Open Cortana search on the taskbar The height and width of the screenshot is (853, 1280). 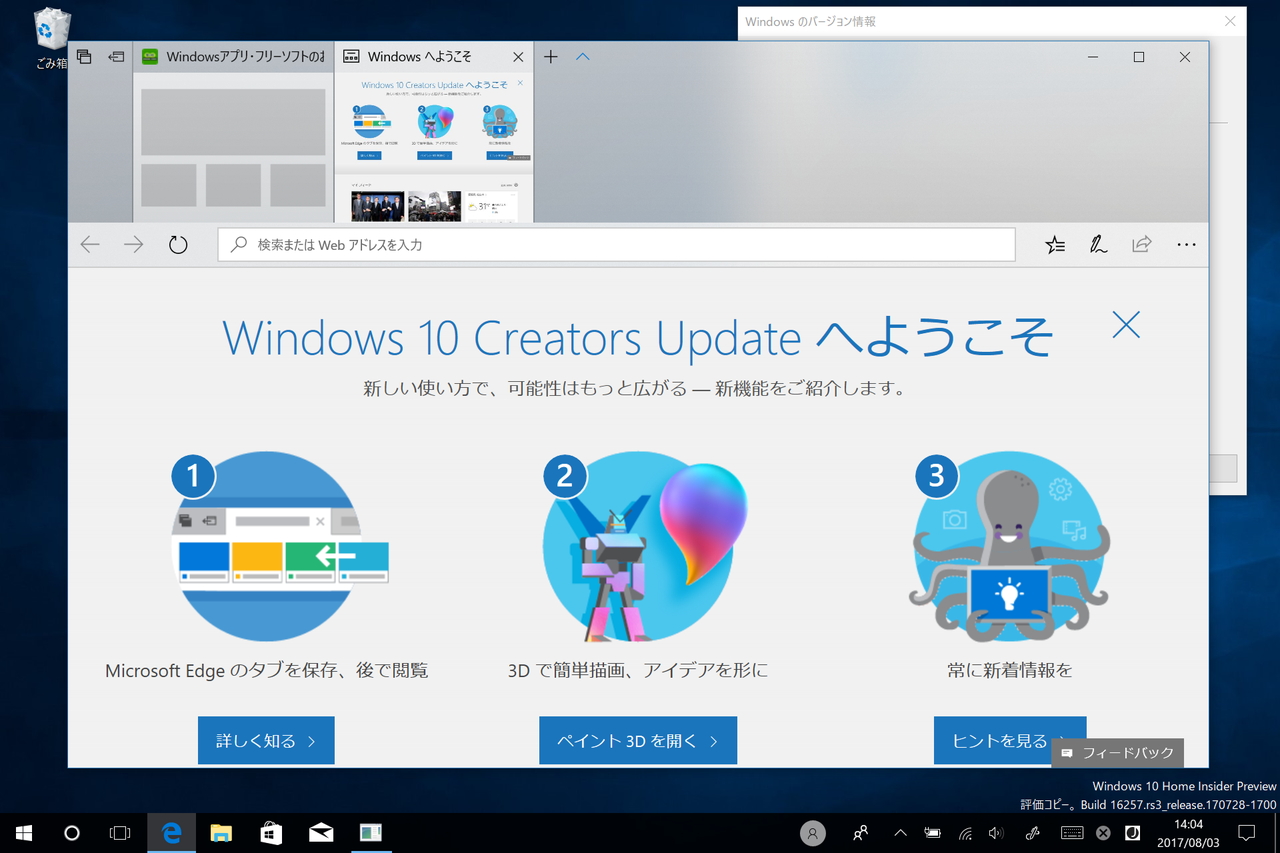[69, 833]
